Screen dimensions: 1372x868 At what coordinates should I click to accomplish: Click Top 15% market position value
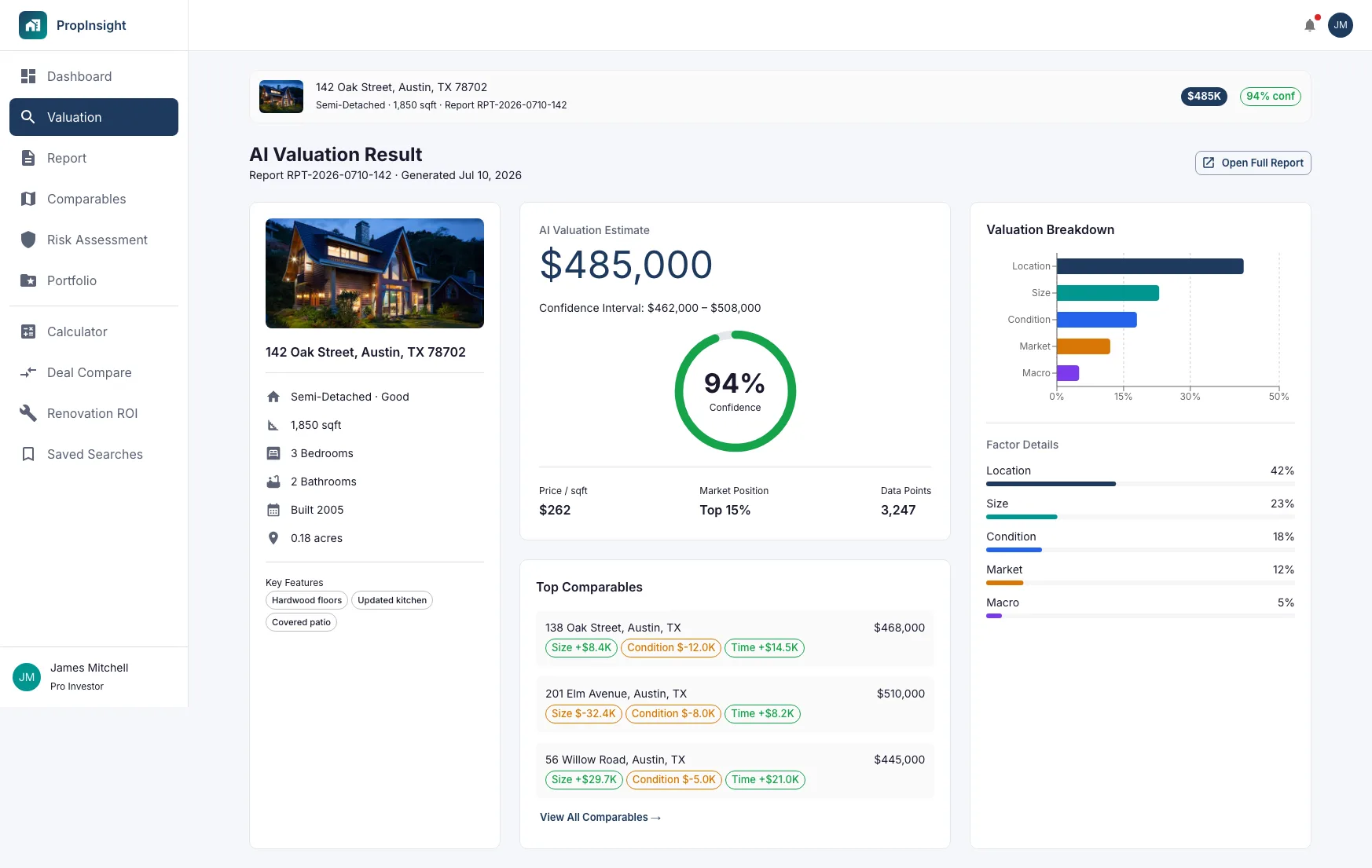(x=725, y=510)
